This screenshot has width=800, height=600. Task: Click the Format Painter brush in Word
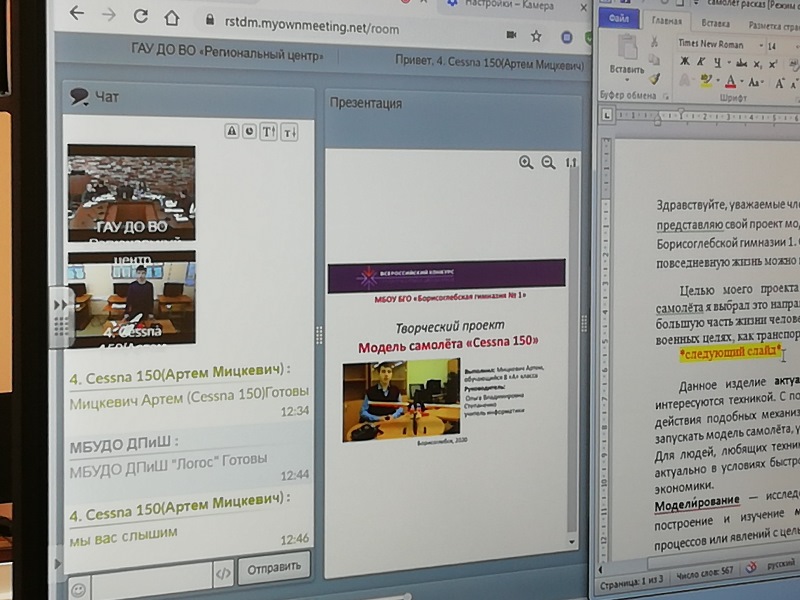pos(655,78)
